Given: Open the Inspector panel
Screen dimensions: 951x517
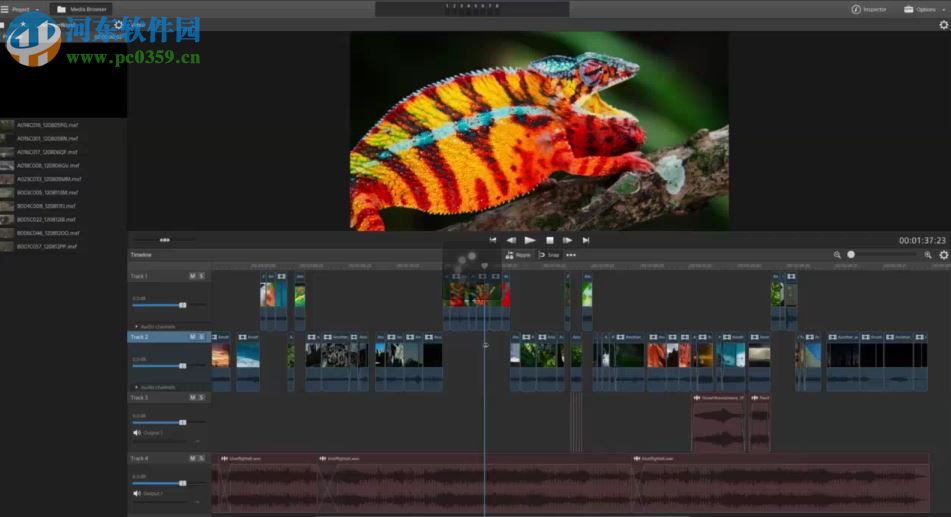Looking at the screenshot, I should click(869, 9).
